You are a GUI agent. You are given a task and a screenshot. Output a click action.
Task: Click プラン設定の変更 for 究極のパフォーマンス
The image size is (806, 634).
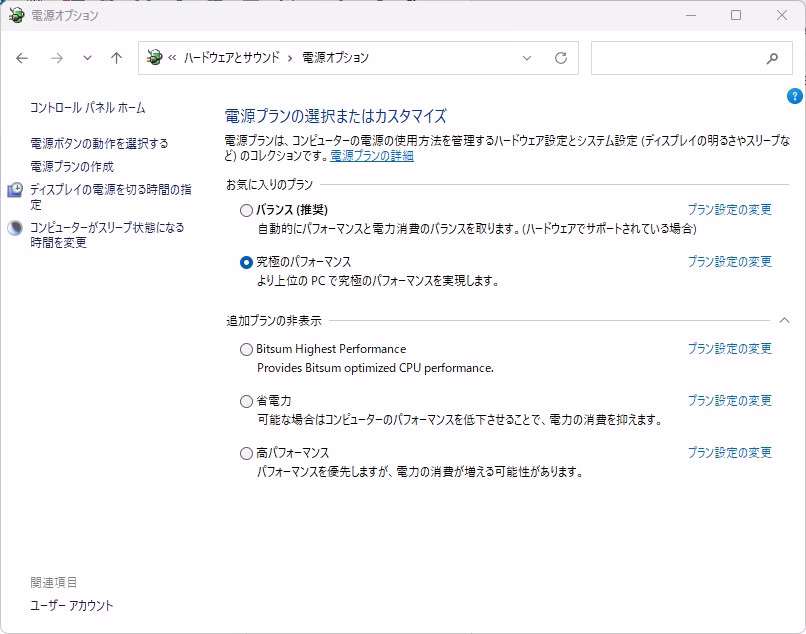coord(729,261)
